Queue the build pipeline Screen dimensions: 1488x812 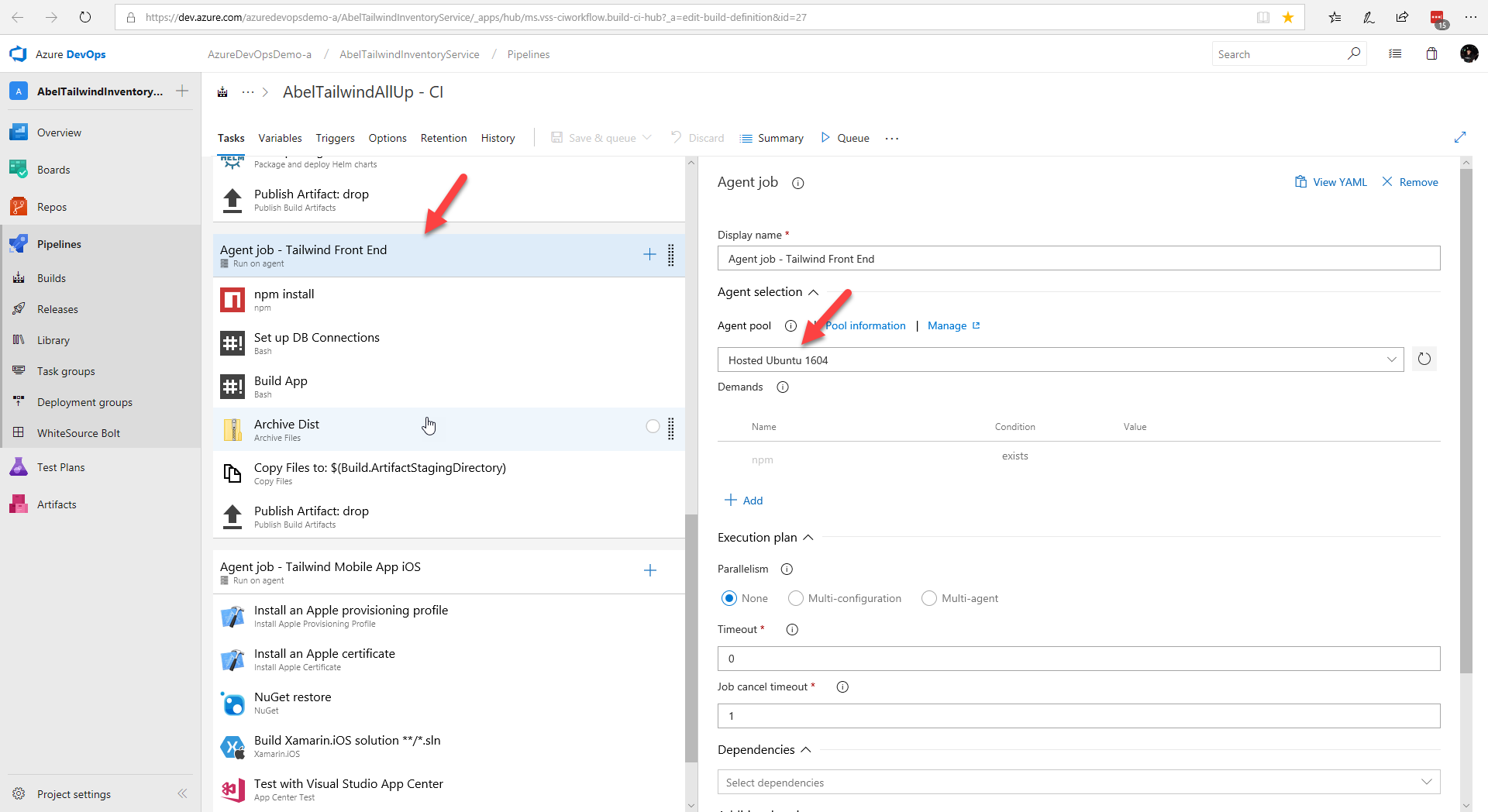pyautogui.click(x=845, y=138)
